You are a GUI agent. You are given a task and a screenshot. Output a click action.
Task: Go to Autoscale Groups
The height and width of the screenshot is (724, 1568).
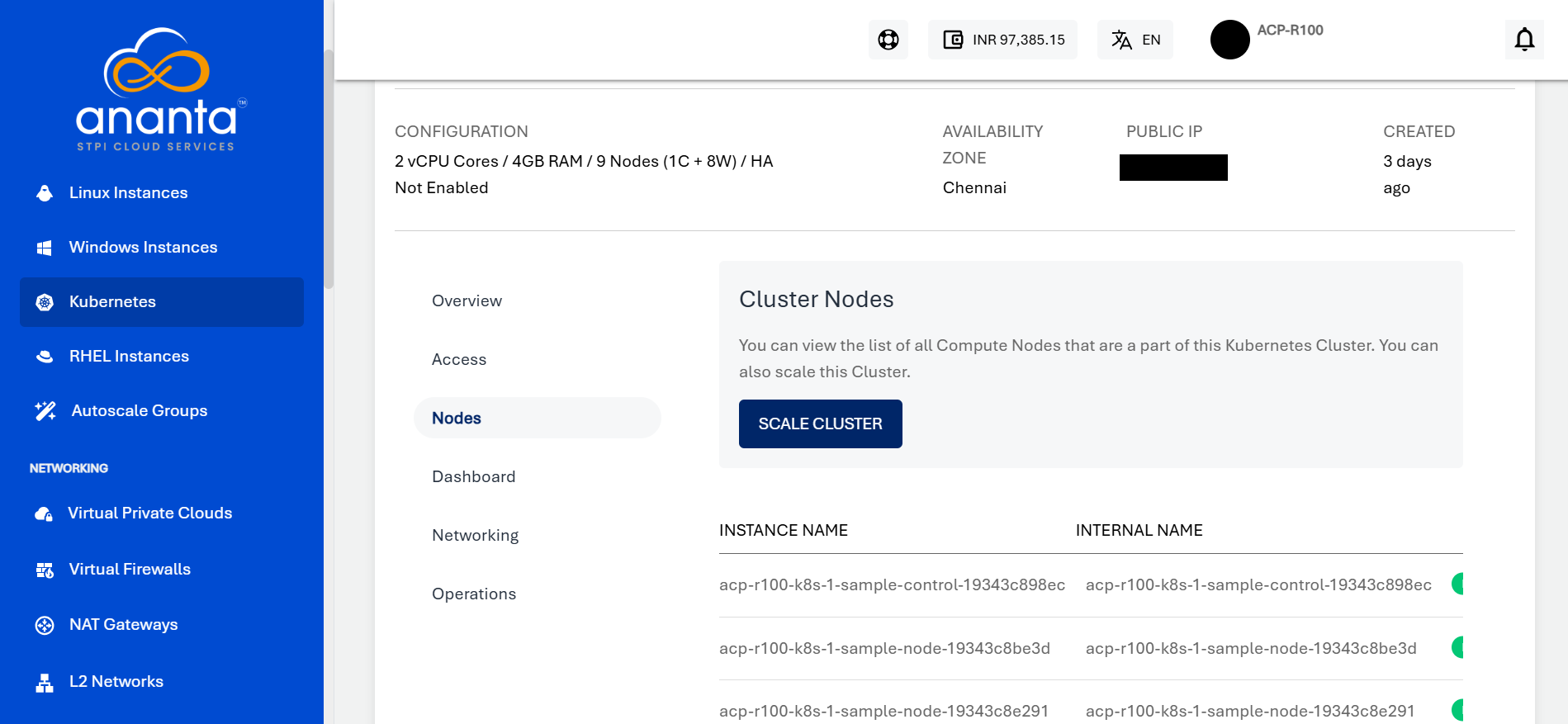click(x=139, y=410)
